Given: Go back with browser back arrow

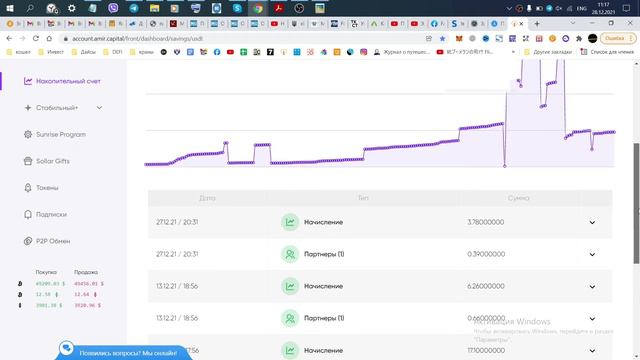Looking at the screenshot, I should (x=9, y=38).
